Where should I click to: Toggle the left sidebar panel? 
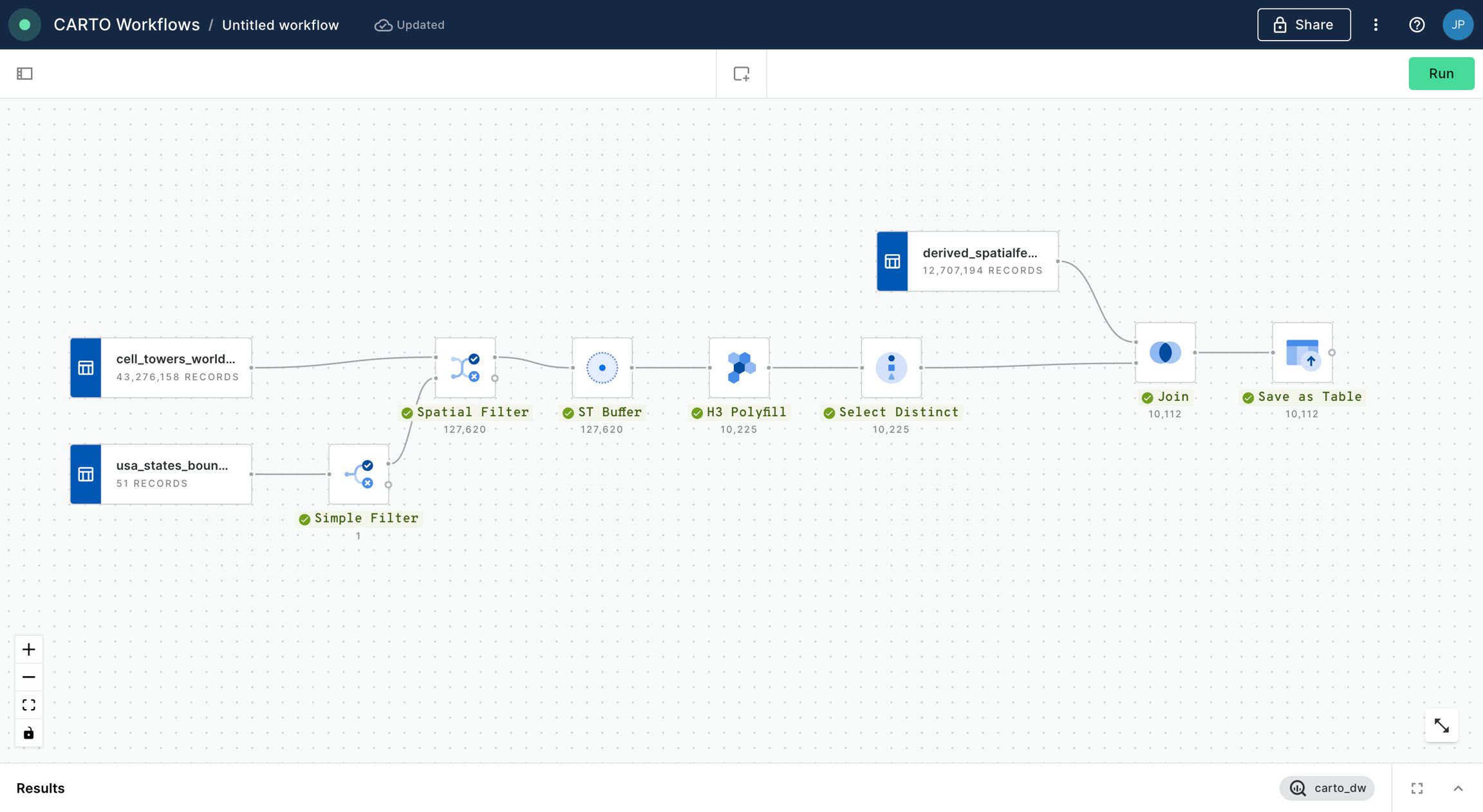point(24,74)
